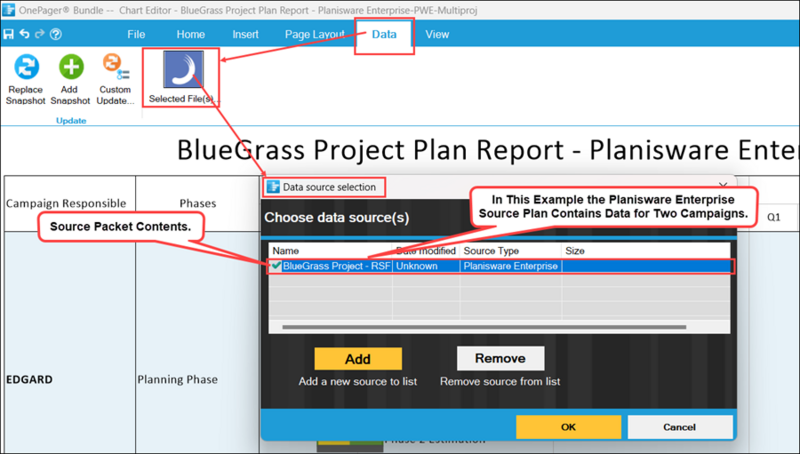Click the Data source selection dialog icon
This screenshot has width=800, height=454.
273,187
